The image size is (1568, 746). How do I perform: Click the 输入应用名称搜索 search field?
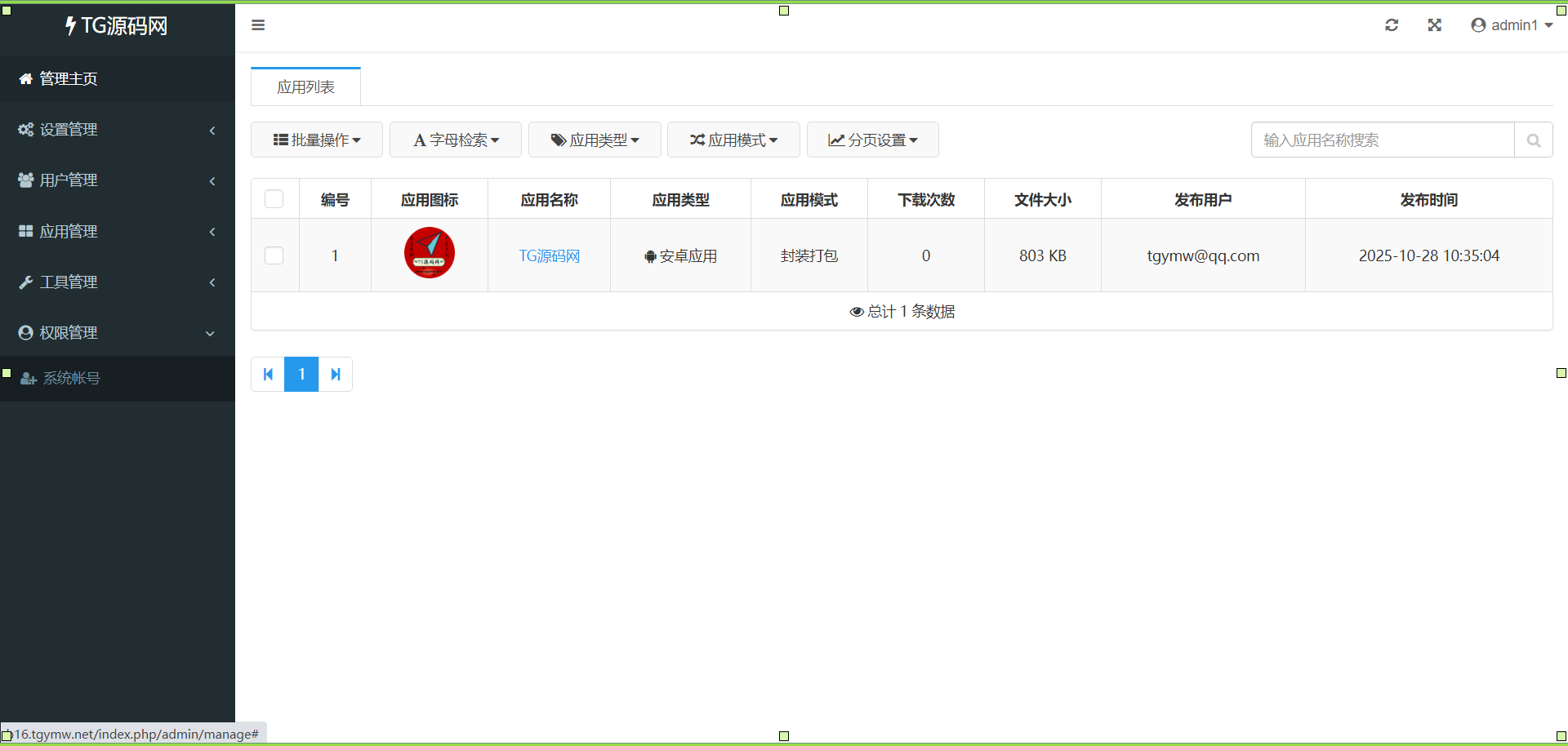point(1382,140)
